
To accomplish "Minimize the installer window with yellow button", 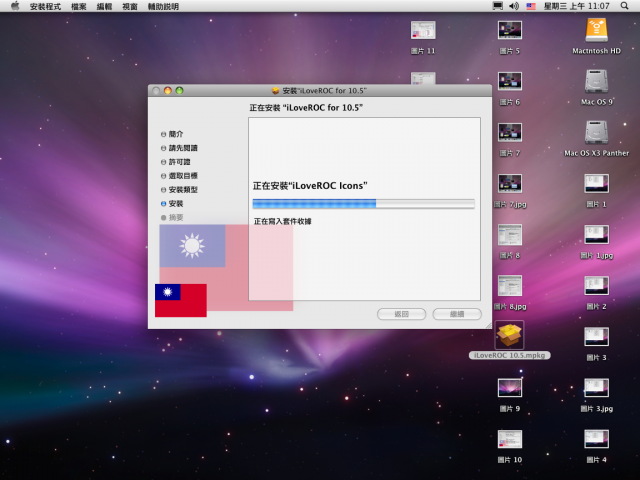I will (167, 91).
